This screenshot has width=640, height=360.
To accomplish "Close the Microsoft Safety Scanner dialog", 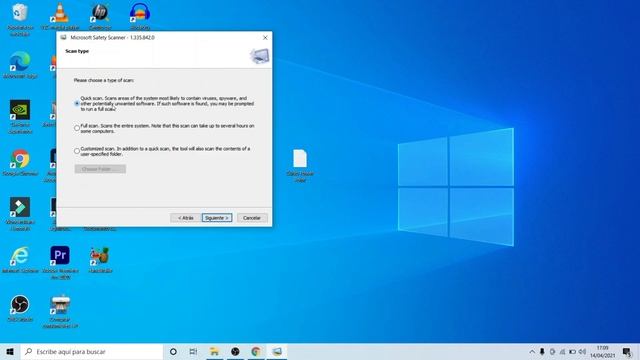I will click(265, 38).
